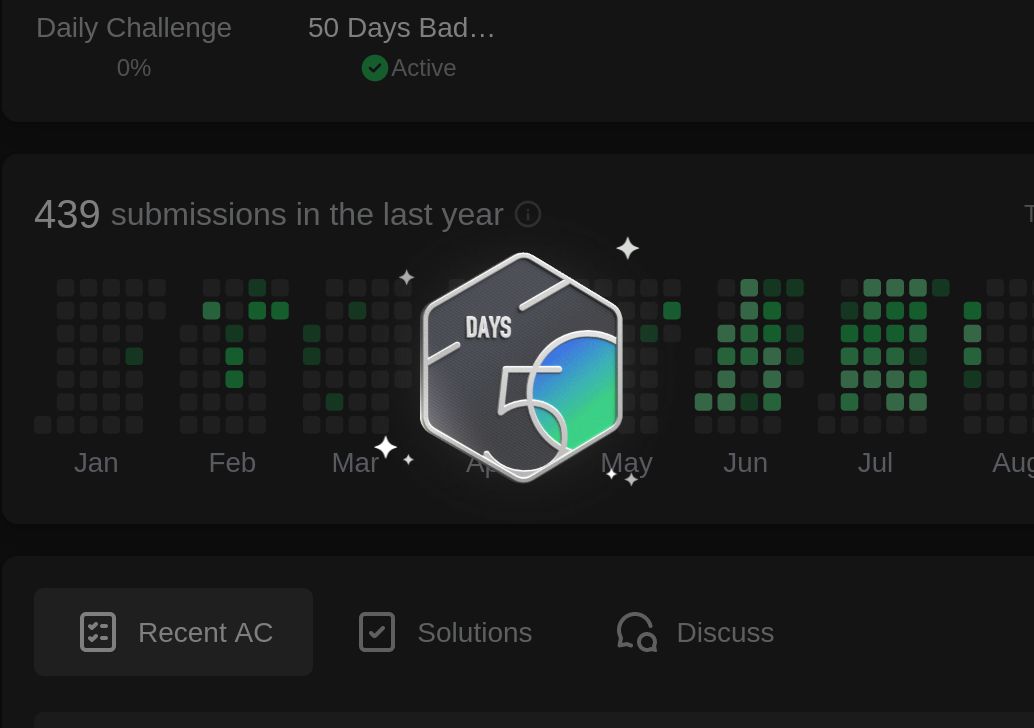Click the Solutions checkbox icon
Screen dimensions: 1034x728
click(x=377, y=632)
